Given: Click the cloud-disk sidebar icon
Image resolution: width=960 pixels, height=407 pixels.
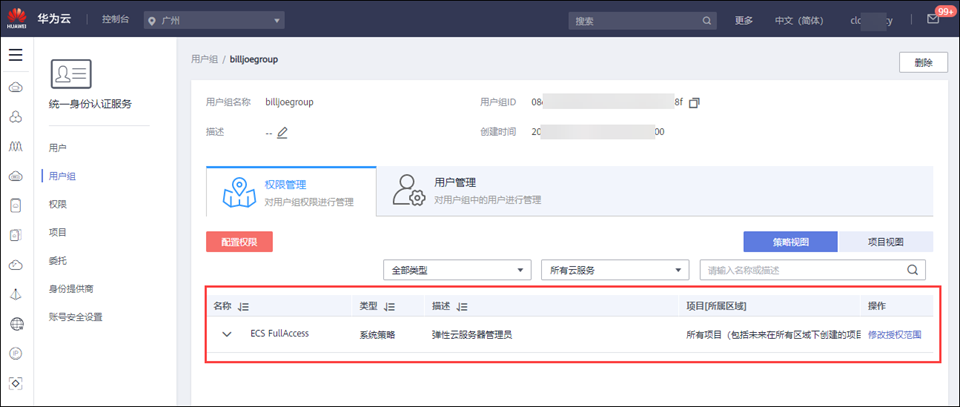Looking at the screenshot, I should tap(16, 176).
